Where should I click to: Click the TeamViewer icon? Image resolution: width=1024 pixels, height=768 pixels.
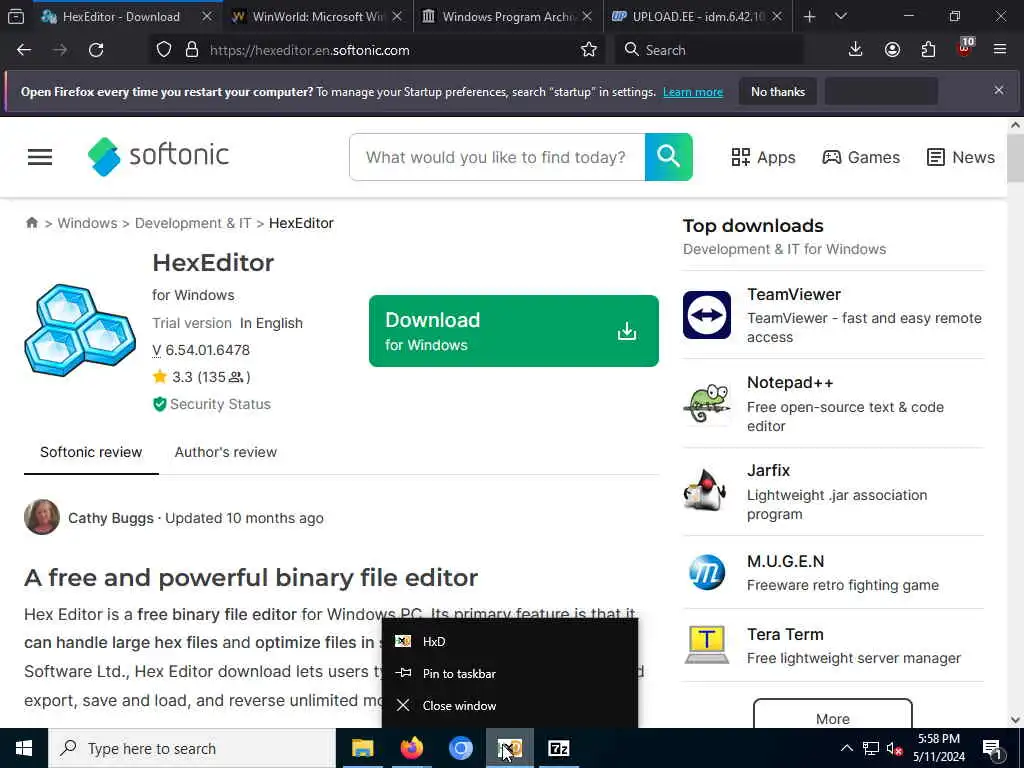(x=707, y=315)
